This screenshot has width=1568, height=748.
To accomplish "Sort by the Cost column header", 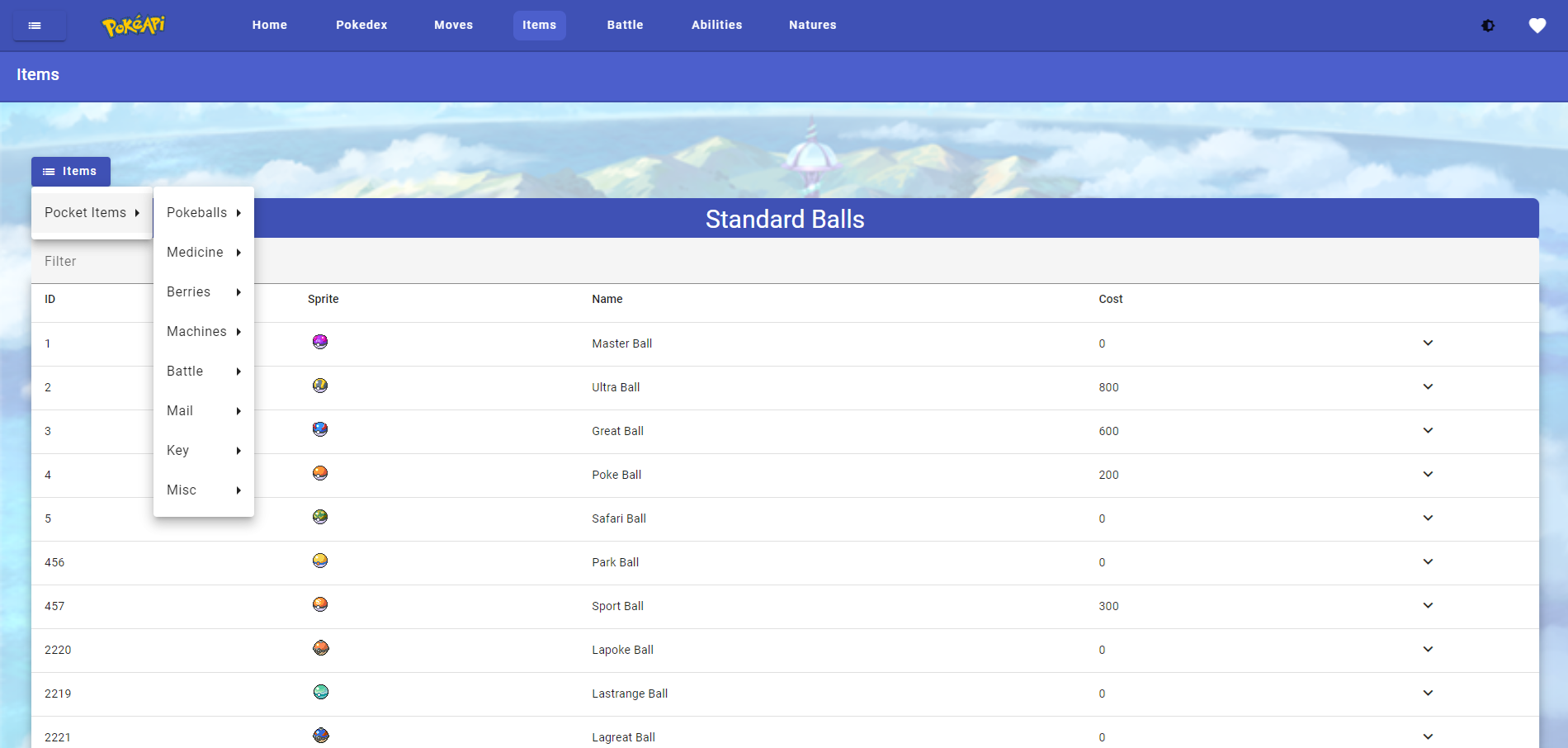I will (x=1111, y=300).
